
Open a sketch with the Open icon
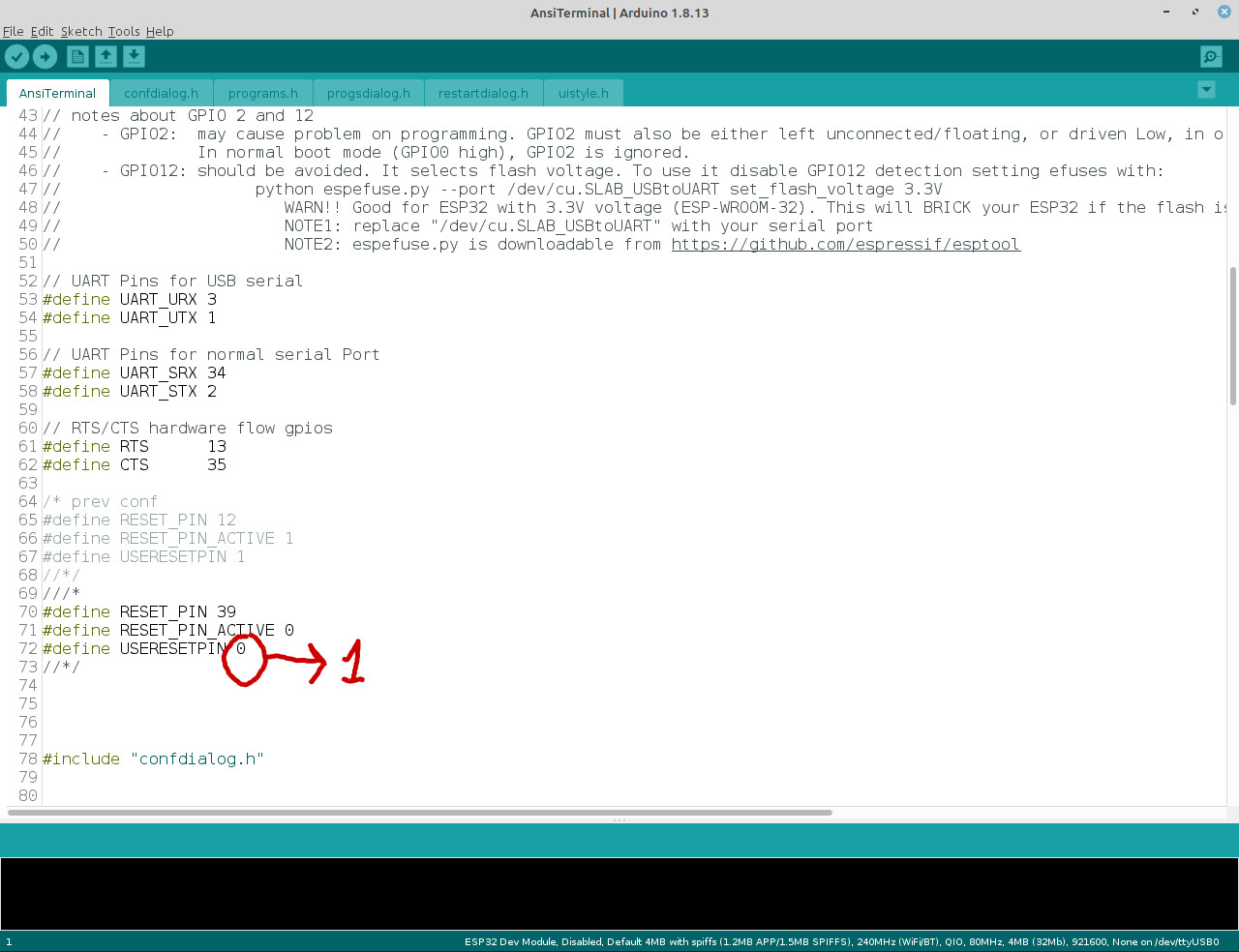(x=106, y=57)
